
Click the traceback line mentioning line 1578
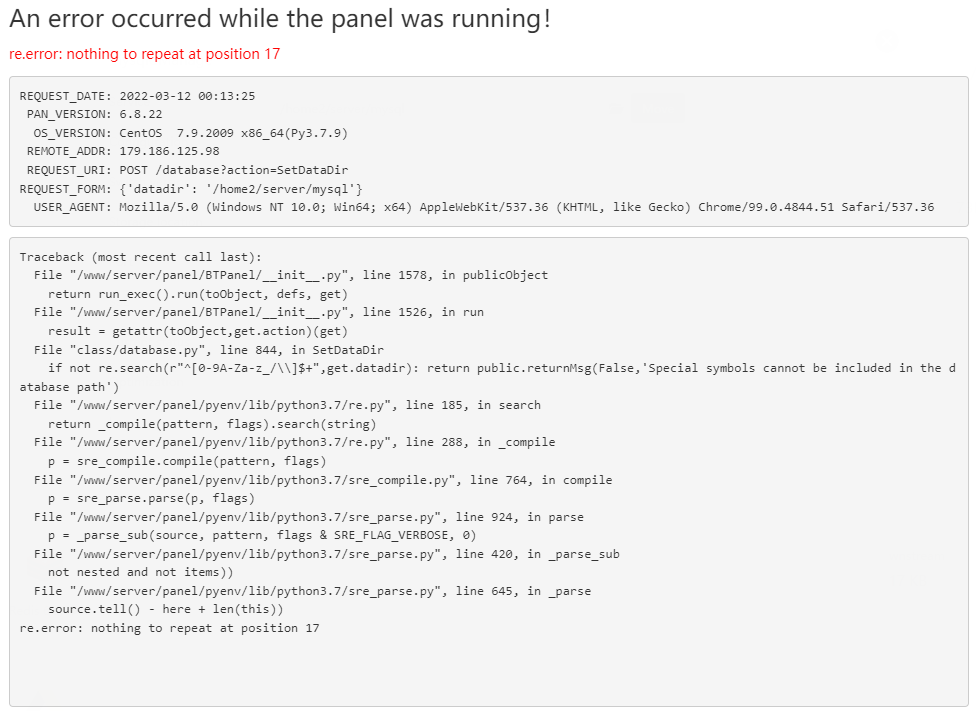[290, 275]
